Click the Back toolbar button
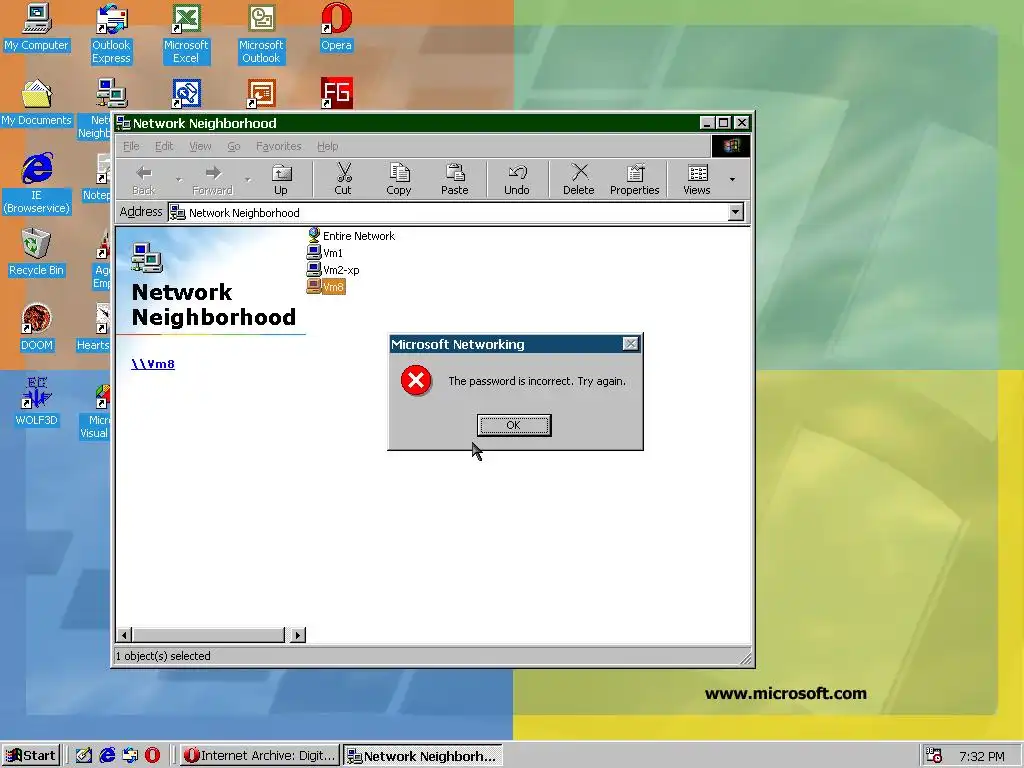 pos(144,180)
